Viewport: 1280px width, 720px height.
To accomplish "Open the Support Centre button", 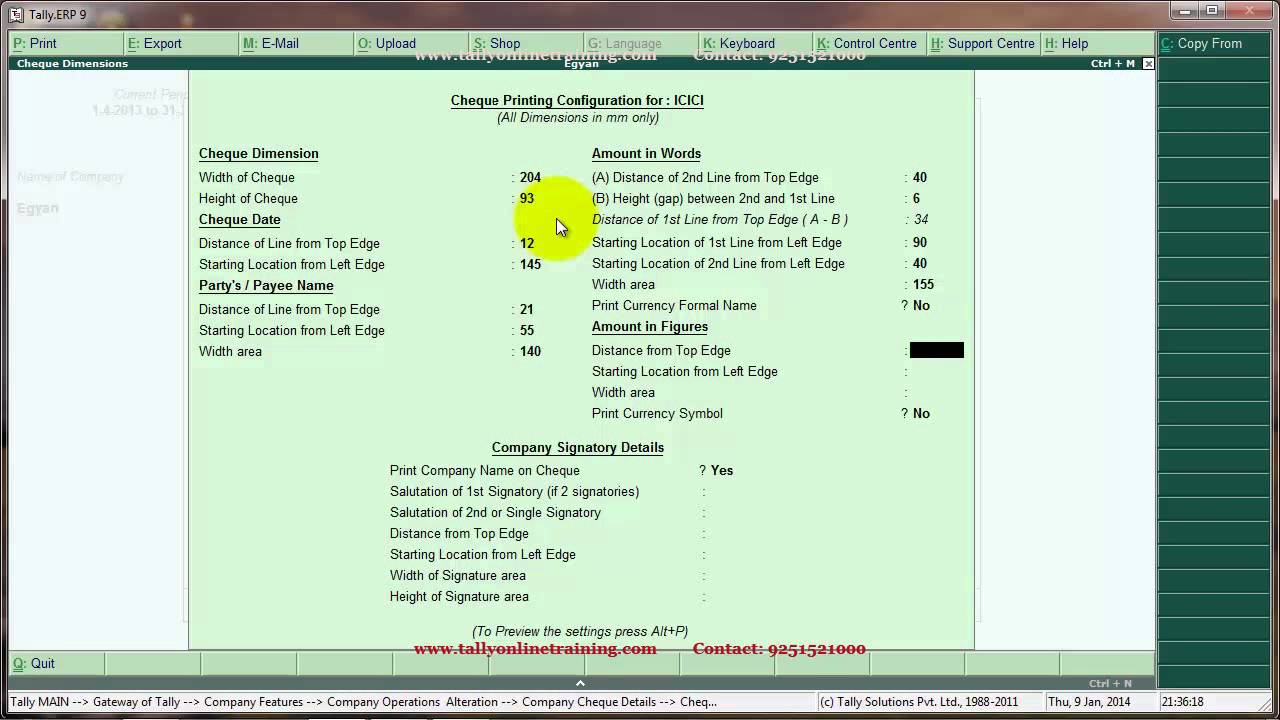I will (x=984, y=43).
